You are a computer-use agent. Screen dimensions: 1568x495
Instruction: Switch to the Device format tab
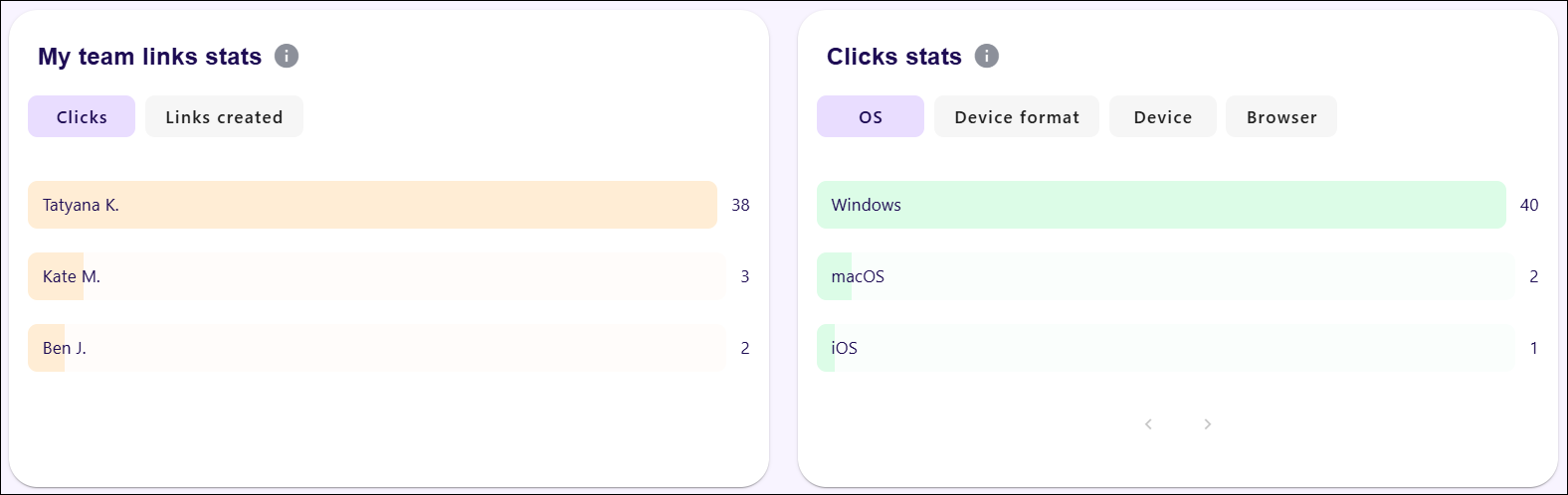point(1016,117)
